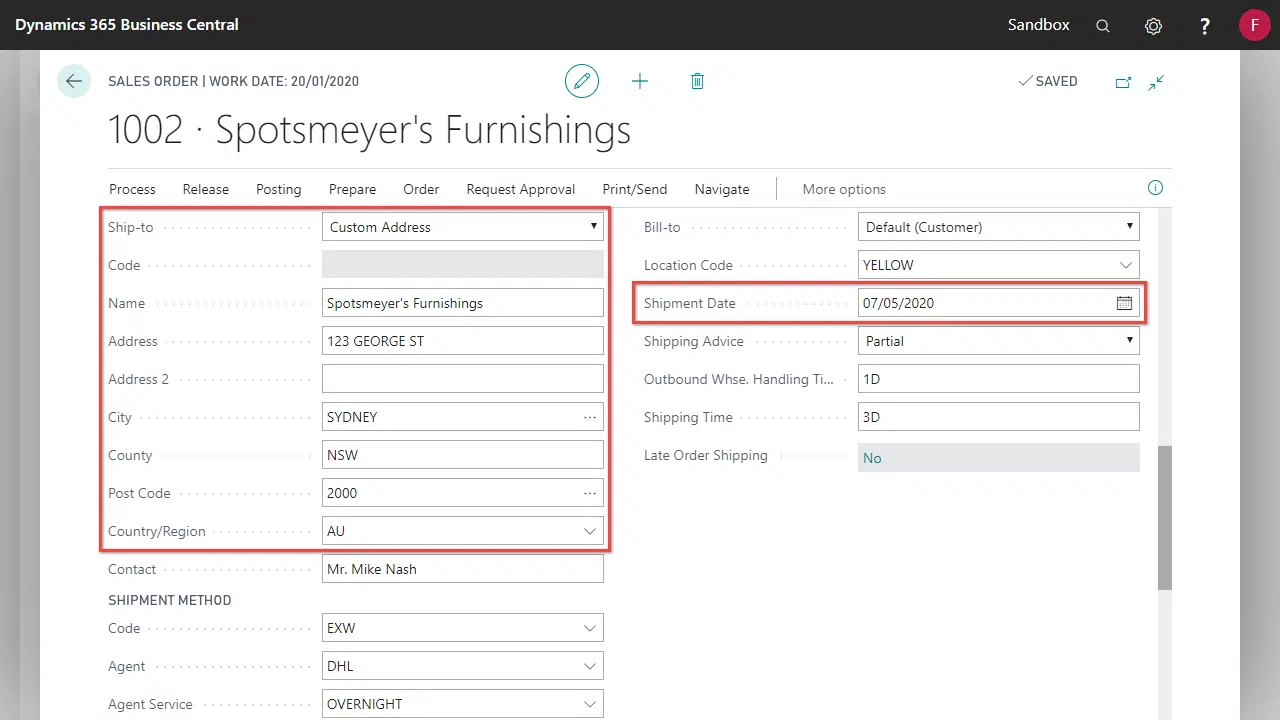The width and height of the screenshot is (1280, 720).
Task: Show the information panel icon
Action: pyautogui.click(x=1155, y=188)
